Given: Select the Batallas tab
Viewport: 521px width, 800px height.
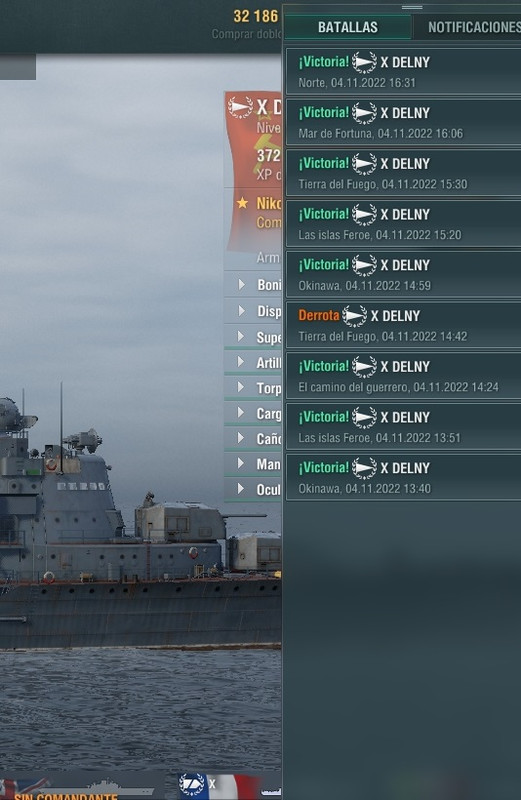Looking at the screenshot, I should 348,27.
